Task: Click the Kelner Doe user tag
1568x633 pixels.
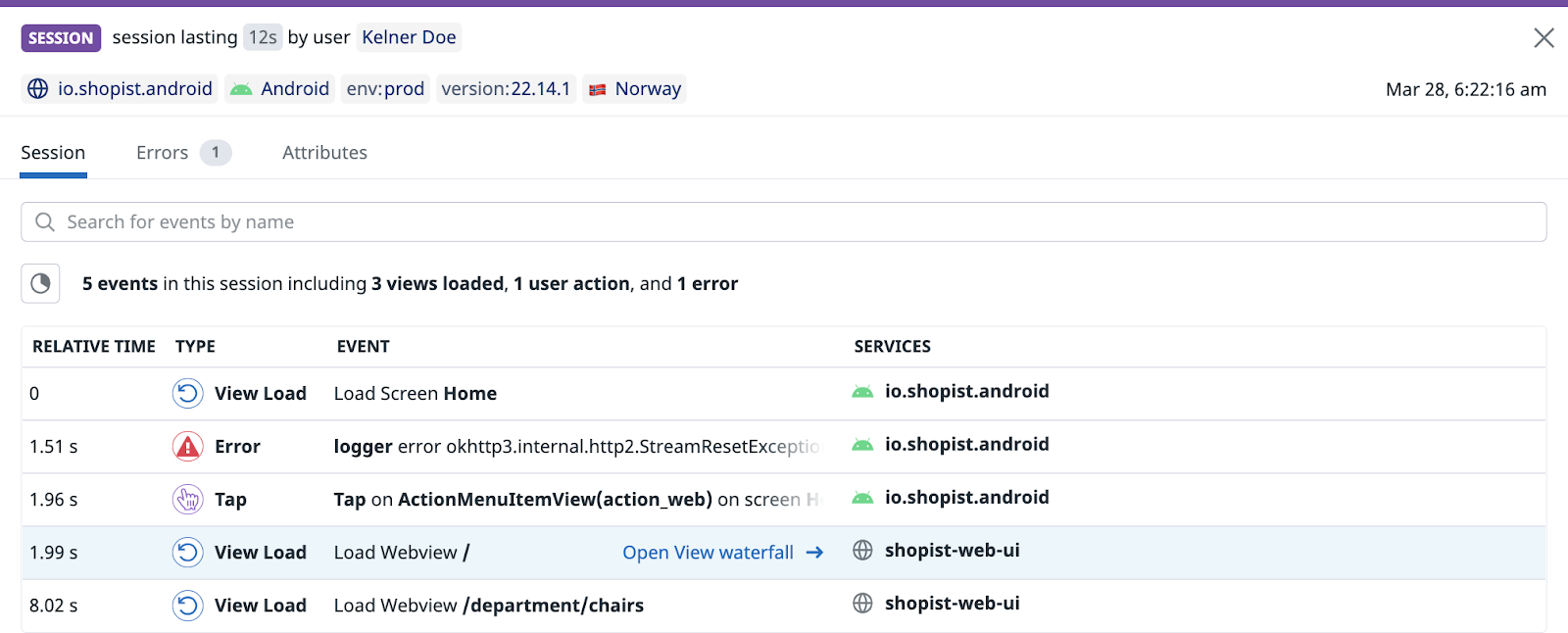Action: [409, 37]
